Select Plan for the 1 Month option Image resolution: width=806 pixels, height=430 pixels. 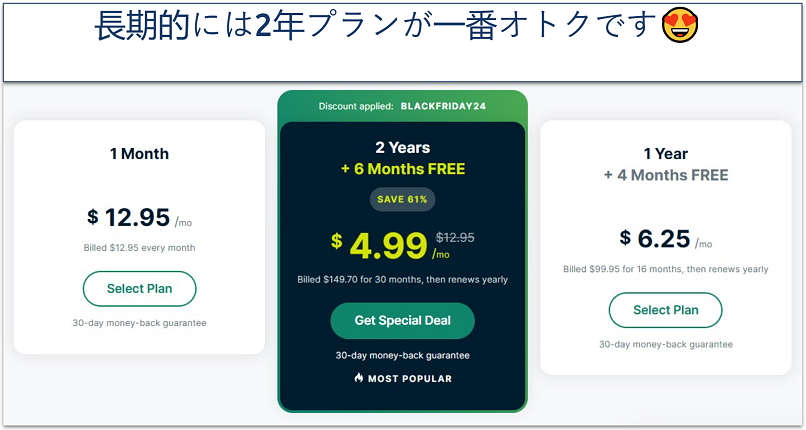[x=139, y=289]
